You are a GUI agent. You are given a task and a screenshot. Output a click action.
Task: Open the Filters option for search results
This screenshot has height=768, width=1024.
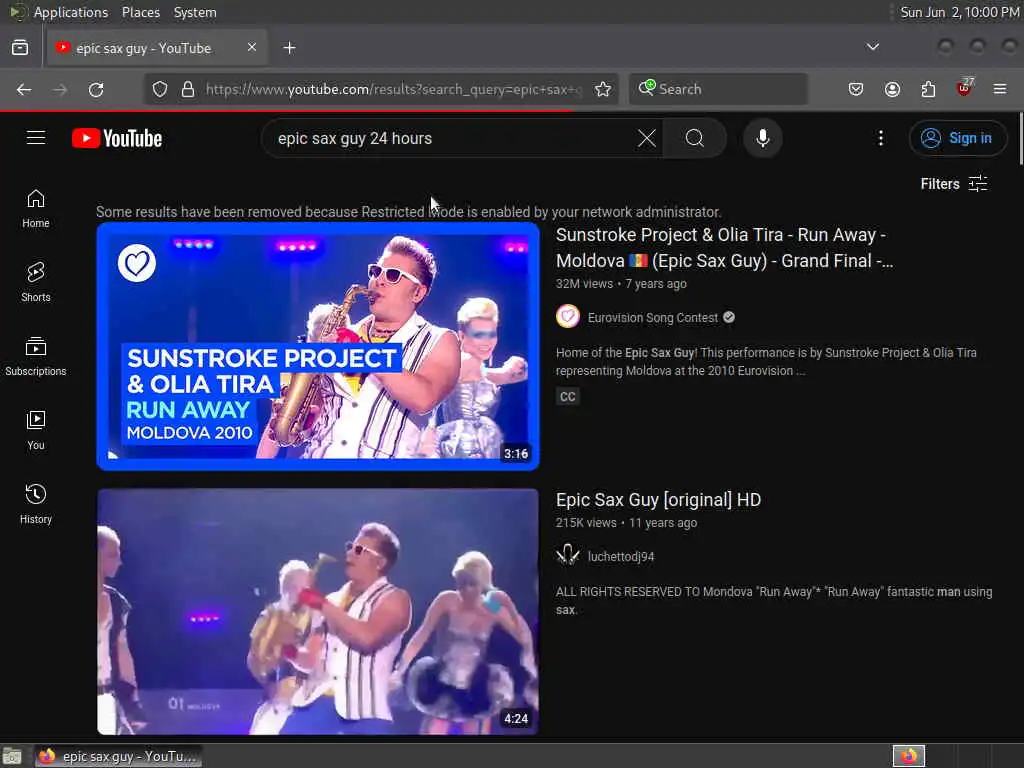[x=953, y=184]
